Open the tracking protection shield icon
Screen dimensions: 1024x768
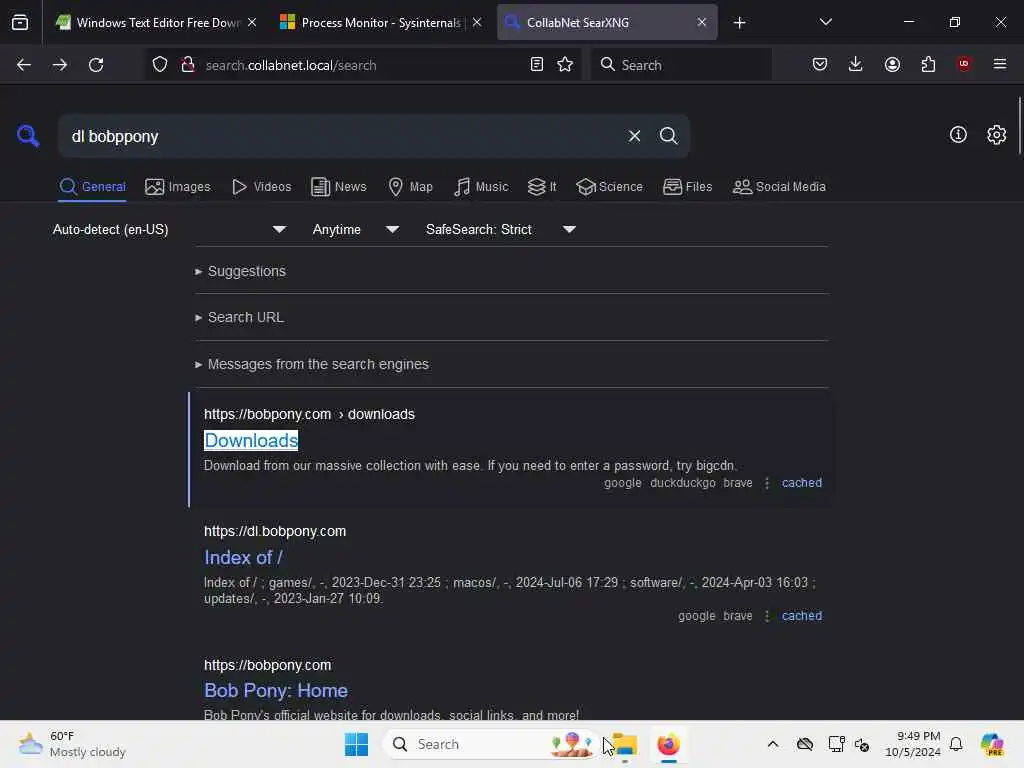[x=160, y=65]
